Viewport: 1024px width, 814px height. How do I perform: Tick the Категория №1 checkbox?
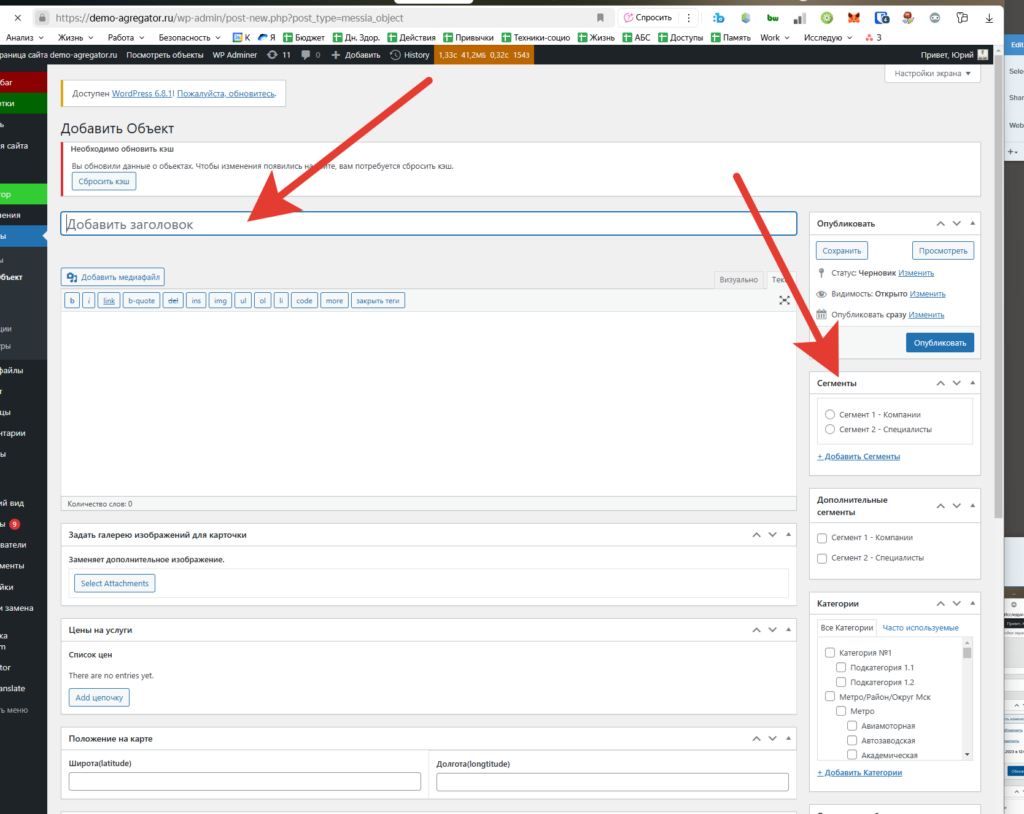(x=829, y=652)
